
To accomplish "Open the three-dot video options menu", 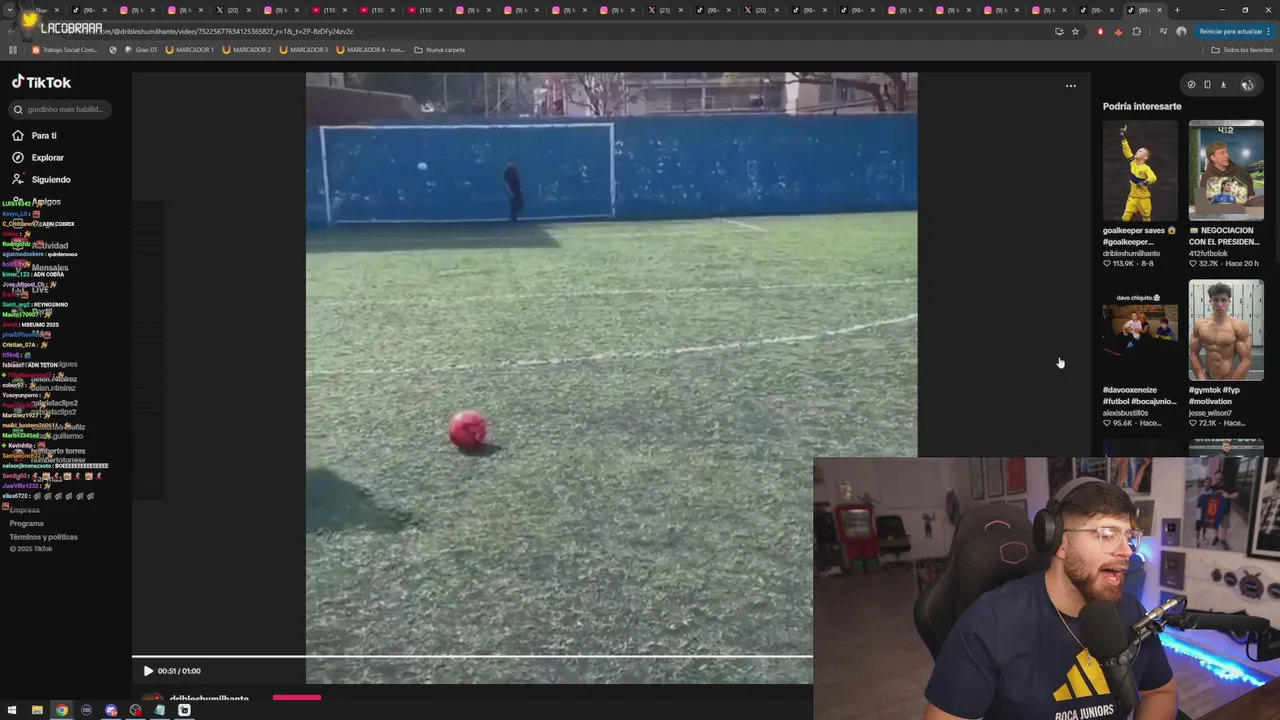I will coord(1071,86).
